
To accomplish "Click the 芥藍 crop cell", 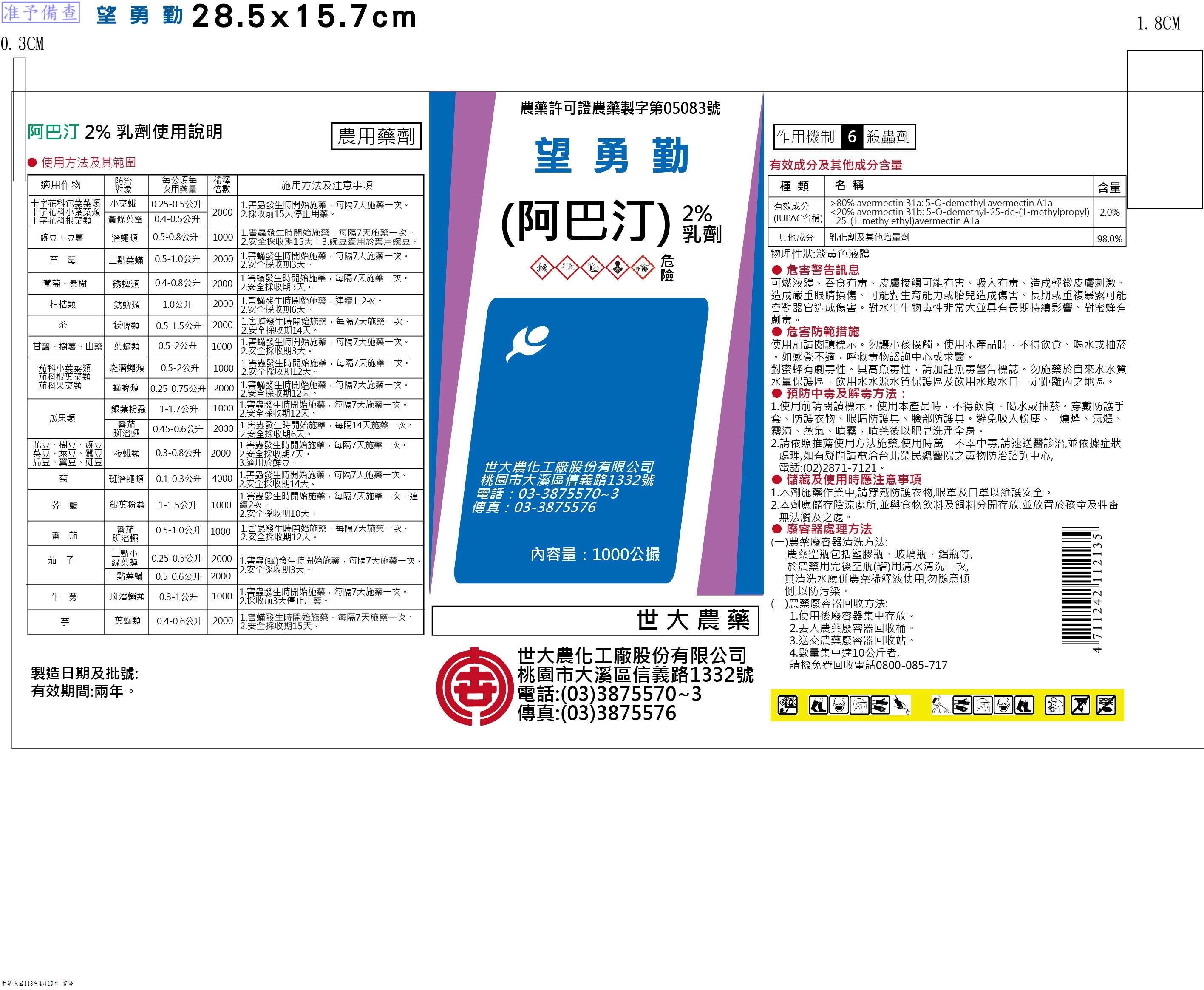I will [65, 505].
